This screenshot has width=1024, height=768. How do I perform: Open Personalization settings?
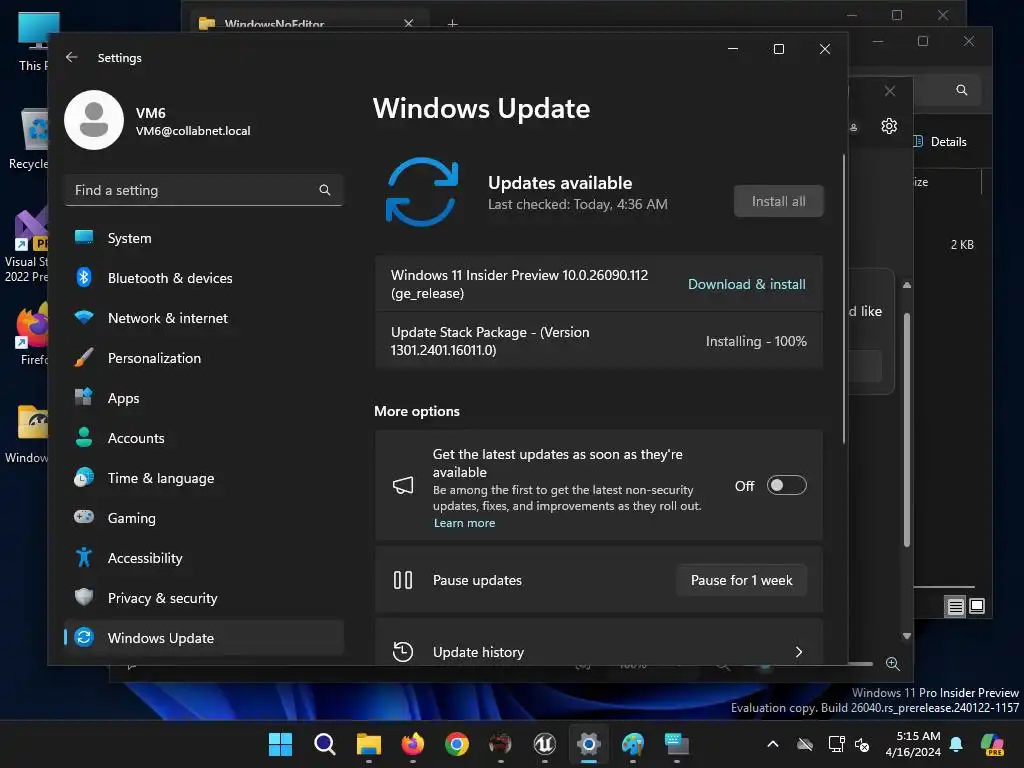(x=204, y=358)
